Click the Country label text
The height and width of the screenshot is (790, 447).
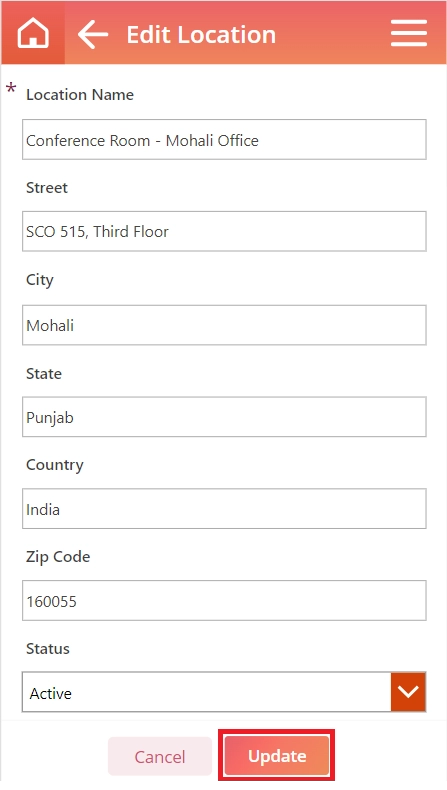pos(54,465)
